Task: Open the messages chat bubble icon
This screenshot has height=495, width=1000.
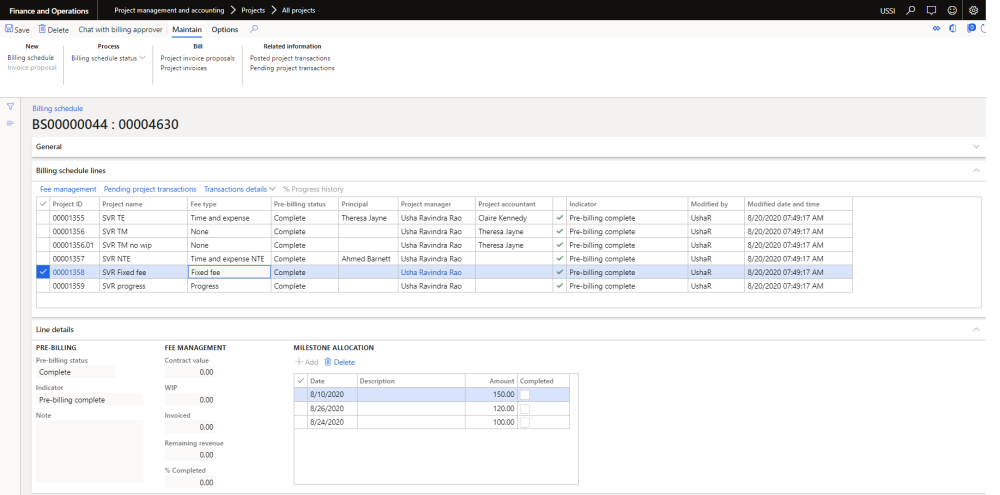Action: [932, 10]
